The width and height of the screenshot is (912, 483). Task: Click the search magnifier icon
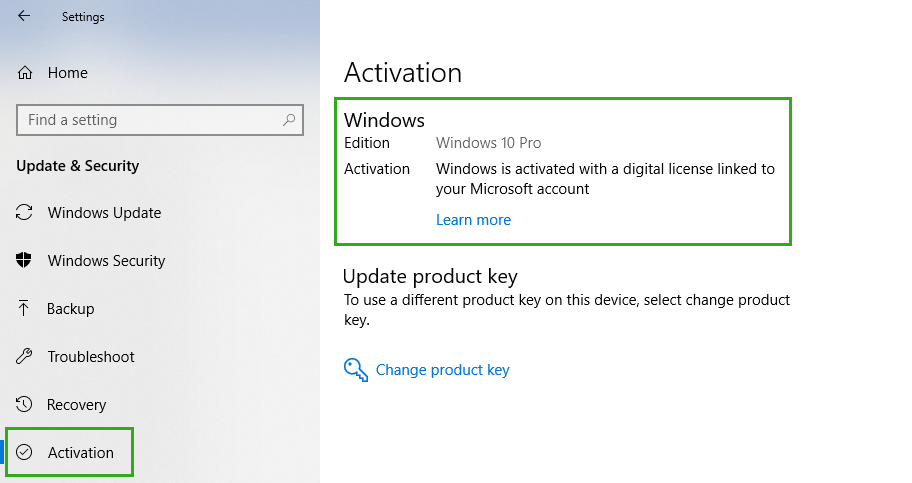tap(289, 120)
